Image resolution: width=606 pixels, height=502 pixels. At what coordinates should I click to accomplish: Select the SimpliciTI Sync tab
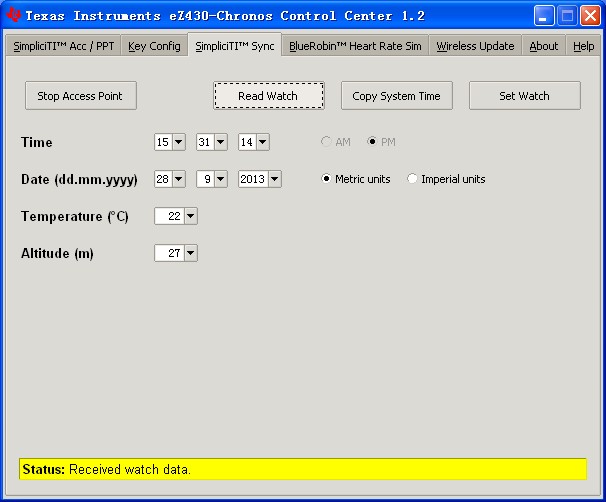[235, 46]
